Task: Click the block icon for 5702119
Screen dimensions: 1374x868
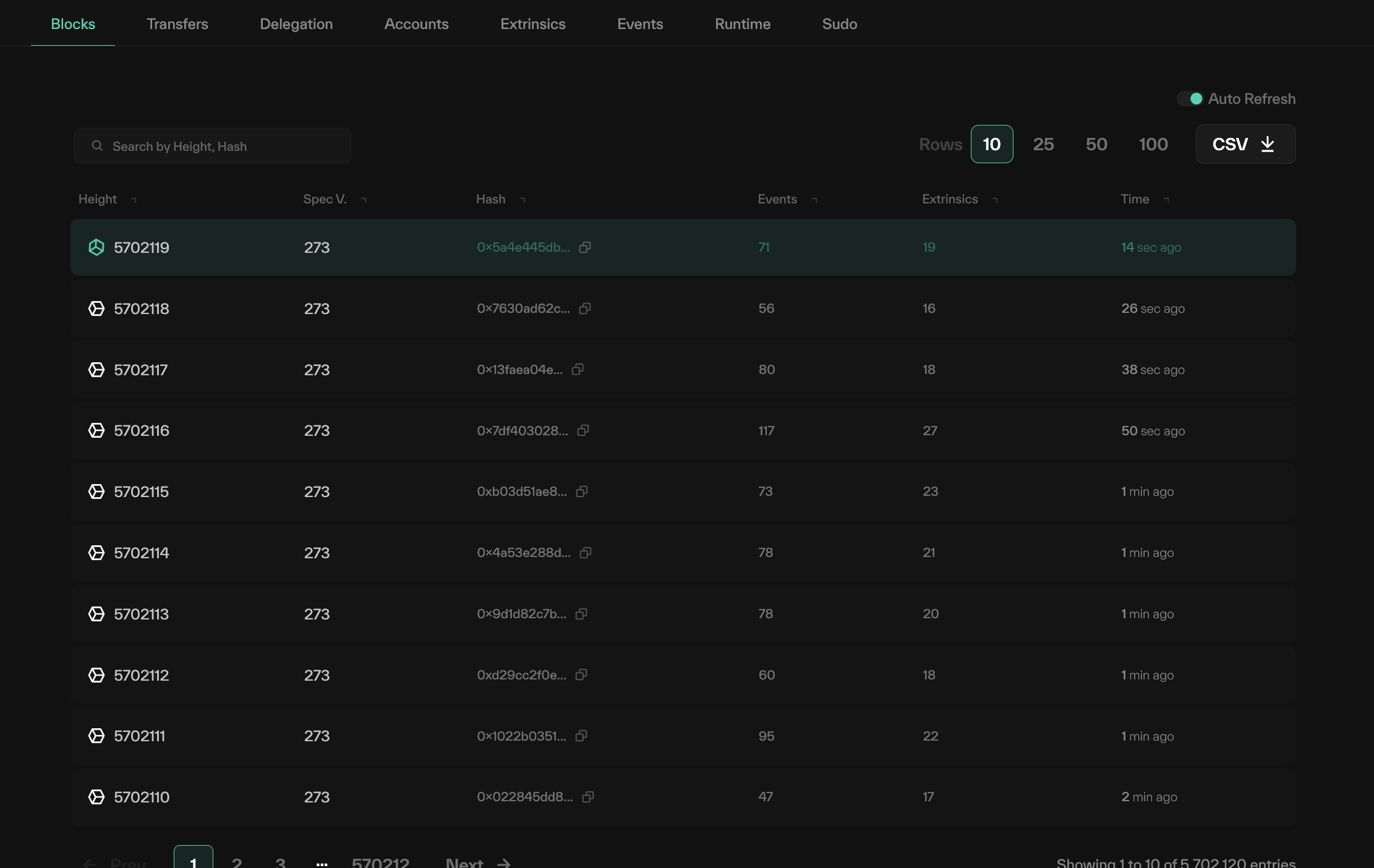Action: [96, 247]
